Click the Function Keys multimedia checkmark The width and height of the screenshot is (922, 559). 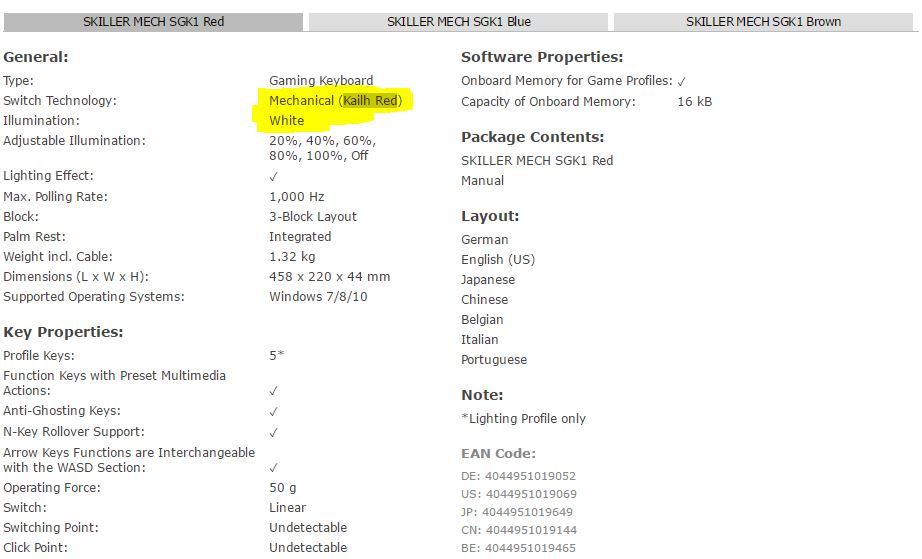click(273, 391)
